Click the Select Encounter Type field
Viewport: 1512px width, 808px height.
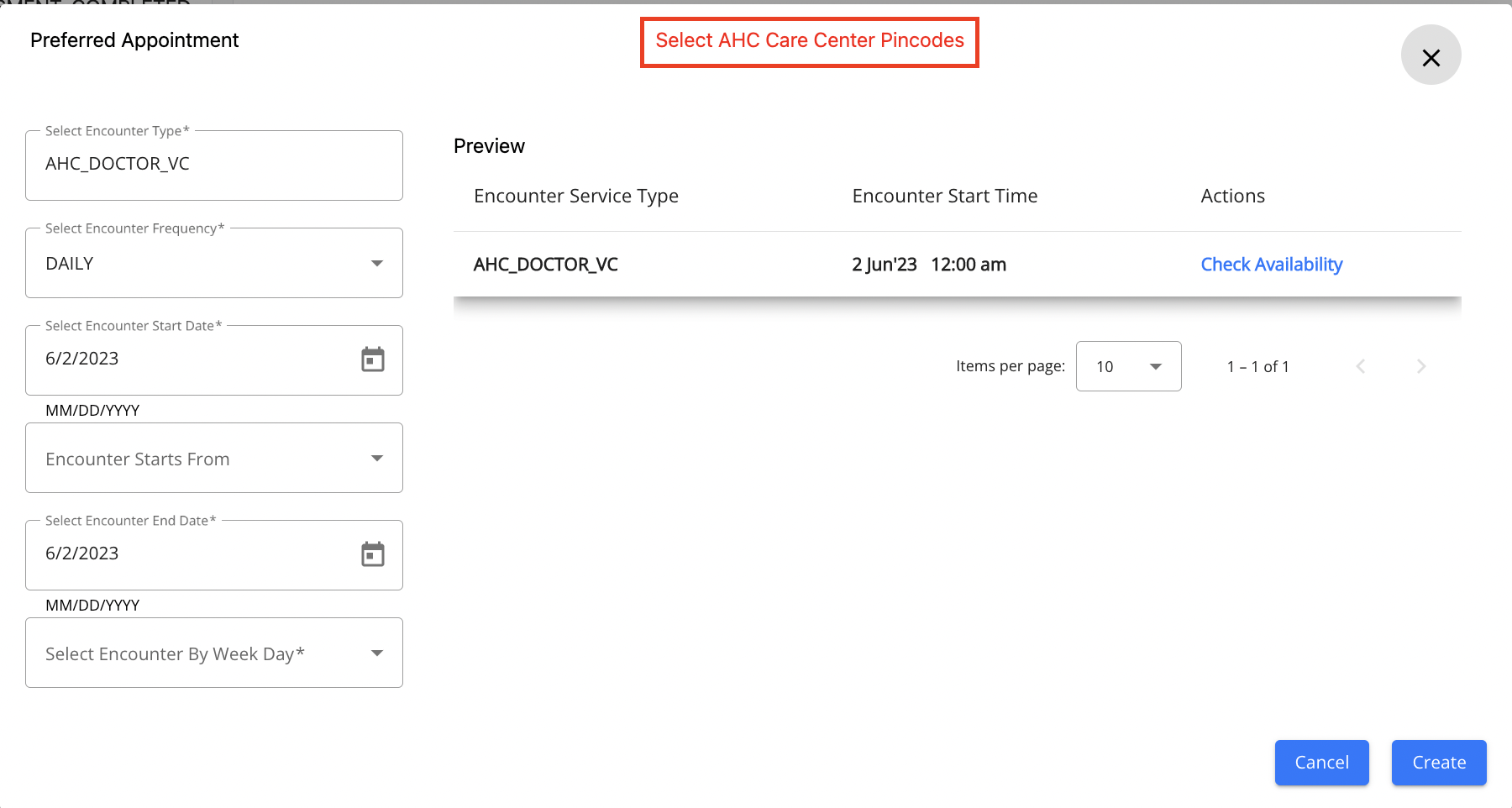[x=214, y=164]
